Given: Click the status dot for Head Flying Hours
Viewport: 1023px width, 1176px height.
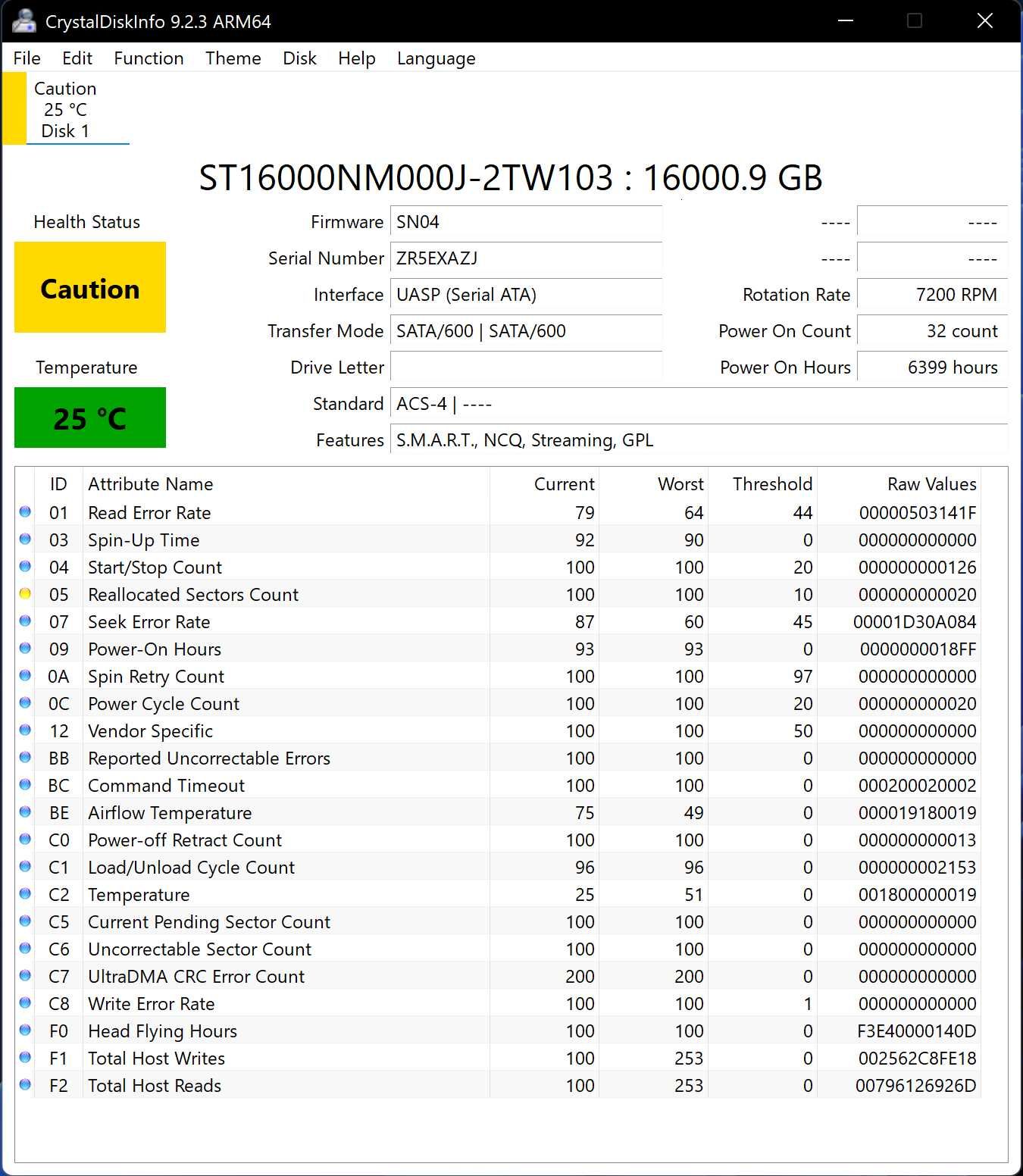Looking at the screenshot, I should [25, 1031].
